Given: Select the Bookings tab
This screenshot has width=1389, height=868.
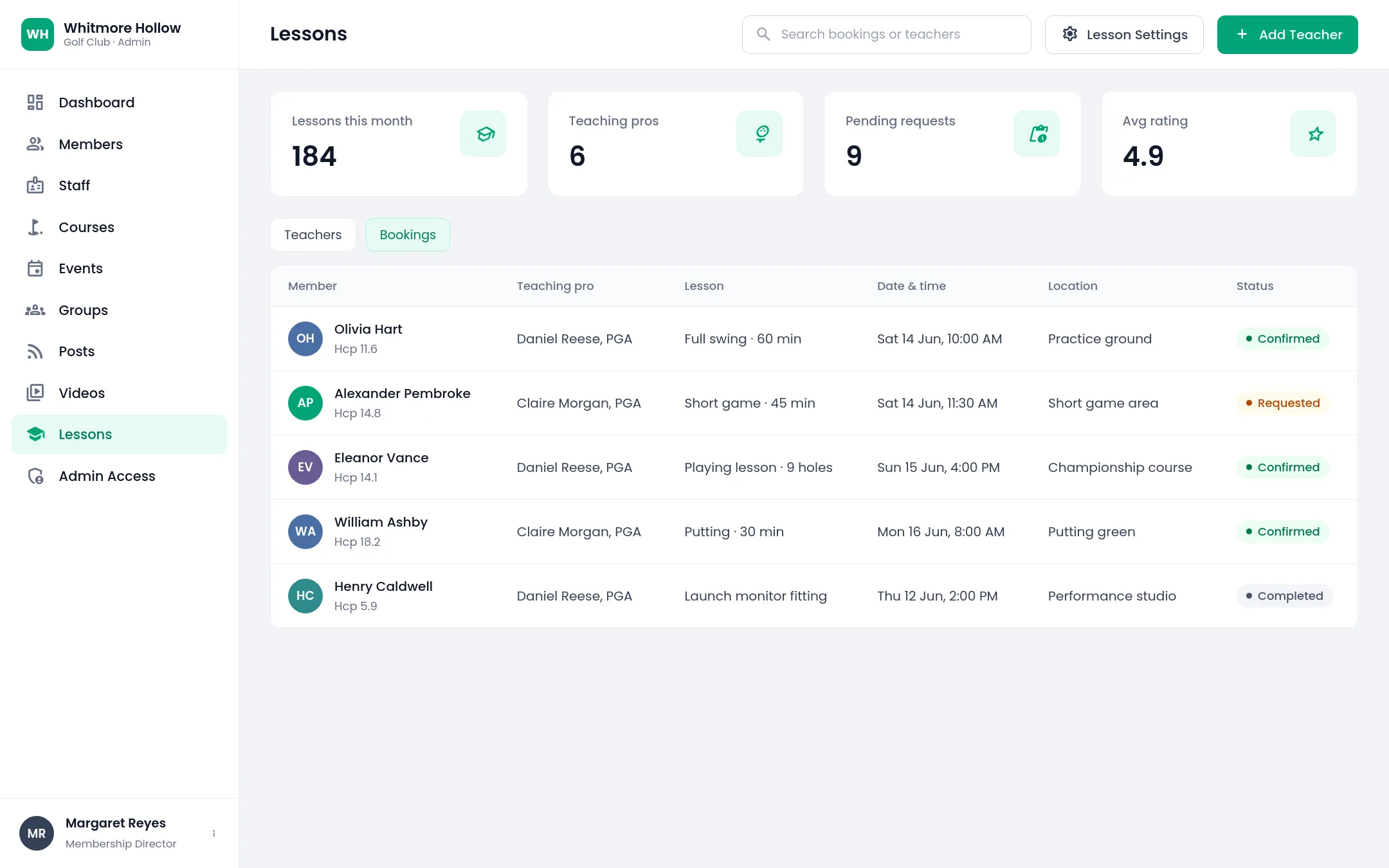Looking at the screenshot, I should (x=408, y=235).
